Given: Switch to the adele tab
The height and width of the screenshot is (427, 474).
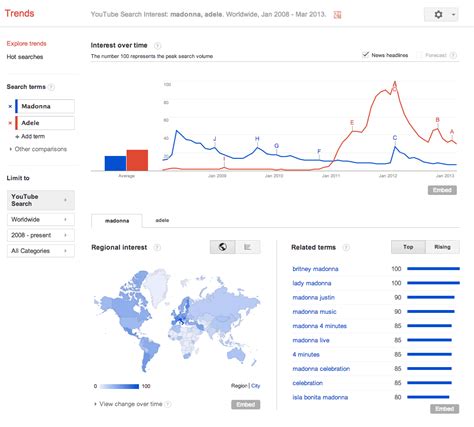Looking at the screenshot, I should 162,220.
